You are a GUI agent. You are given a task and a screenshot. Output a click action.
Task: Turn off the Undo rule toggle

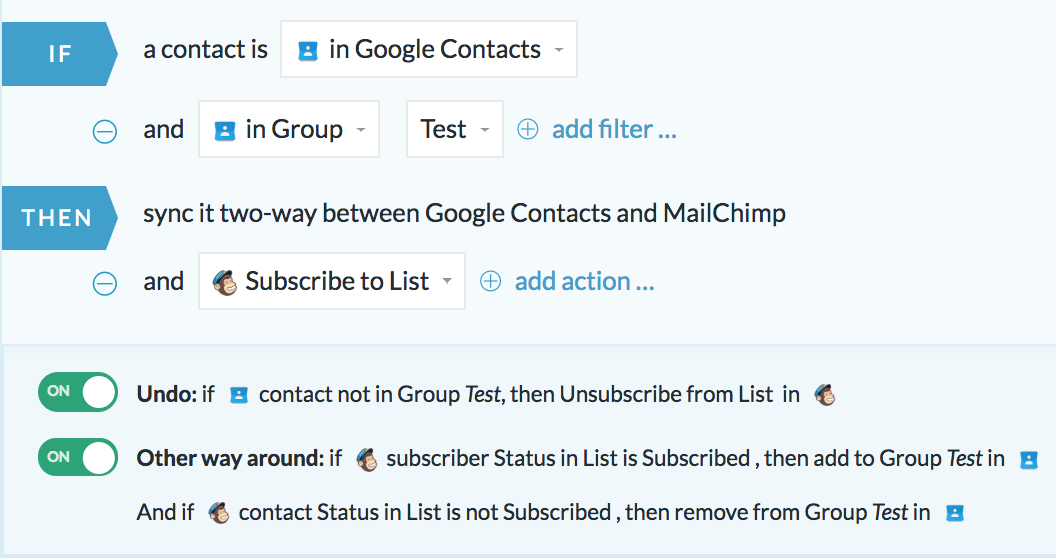click(x=78, y=392)
